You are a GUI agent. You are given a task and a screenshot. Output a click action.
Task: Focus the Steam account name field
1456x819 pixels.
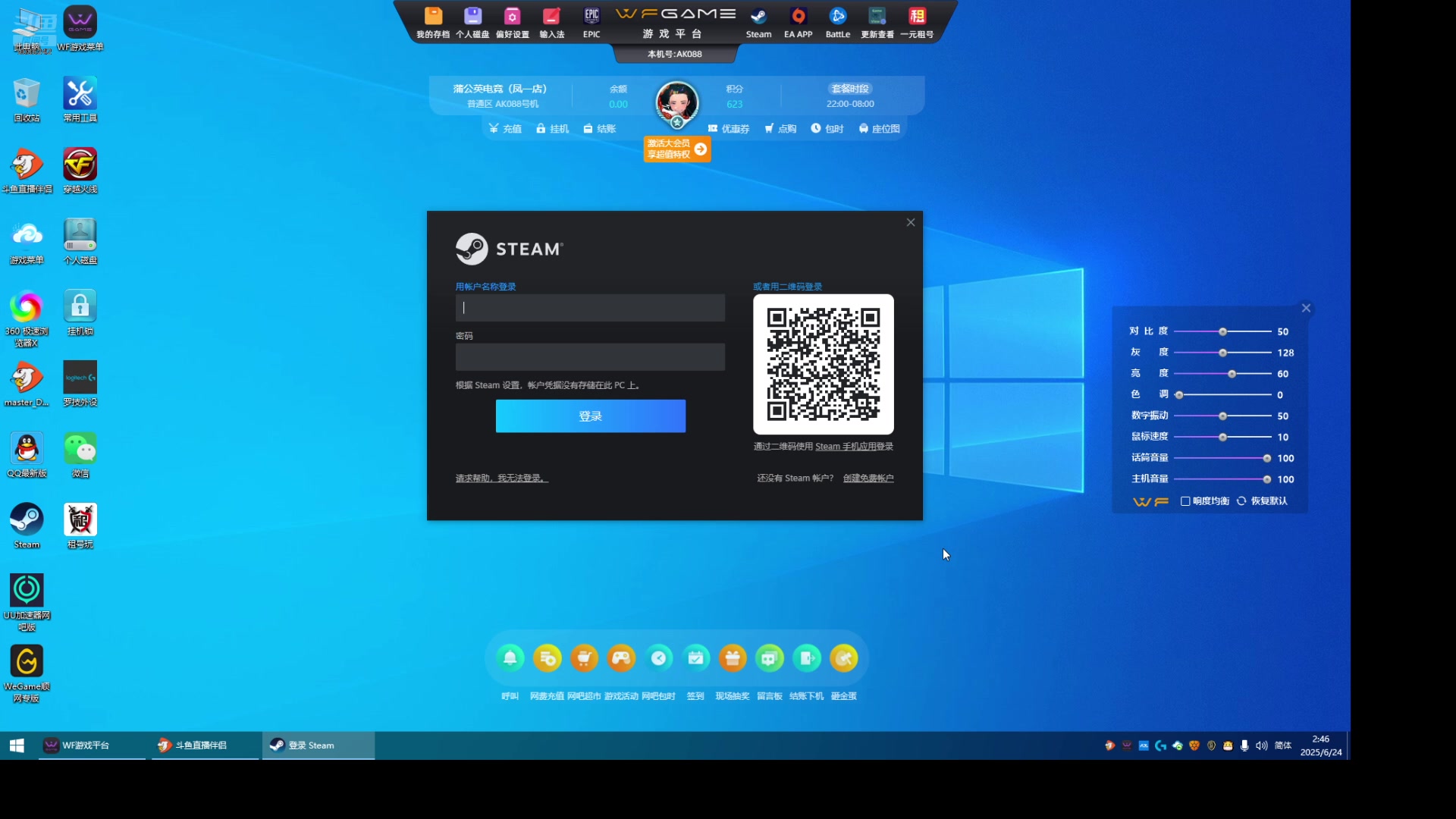[590, 308]
